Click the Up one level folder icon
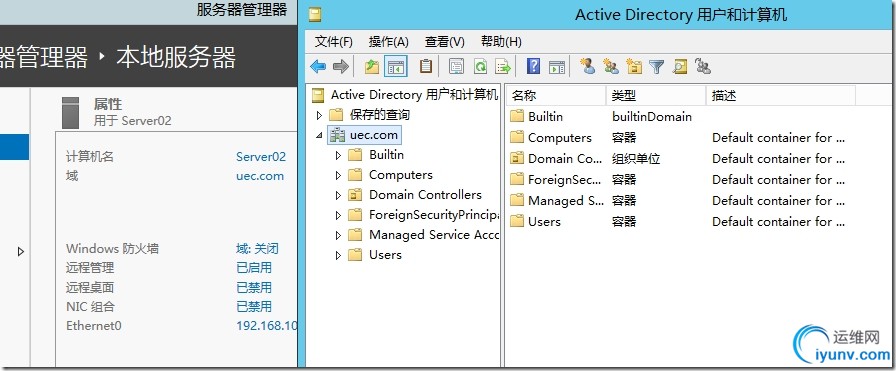This screenshot has height=371, width=896. tap(372, 66)
